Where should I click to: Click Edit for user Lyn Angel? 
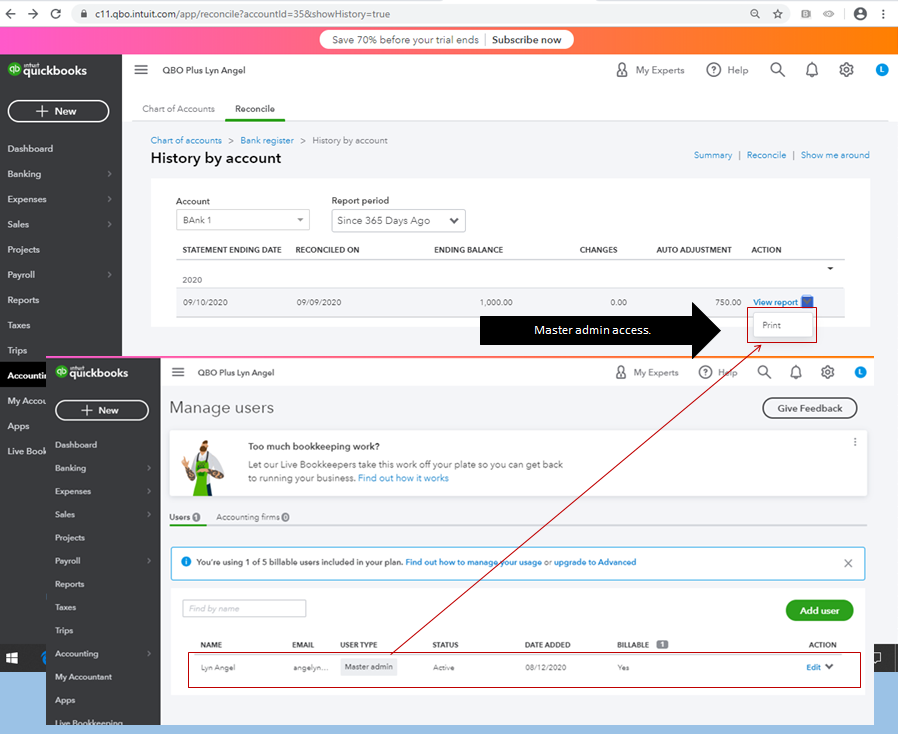(x=813, y=667)
